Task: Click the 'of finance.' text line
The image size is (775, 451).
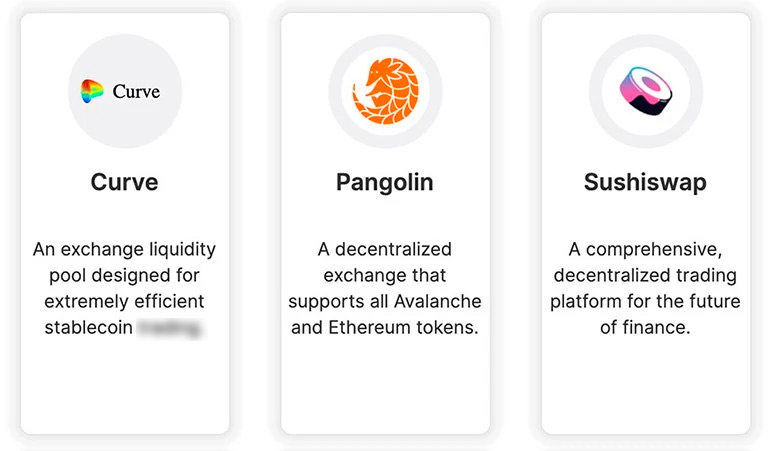Action: pos(645,327)
